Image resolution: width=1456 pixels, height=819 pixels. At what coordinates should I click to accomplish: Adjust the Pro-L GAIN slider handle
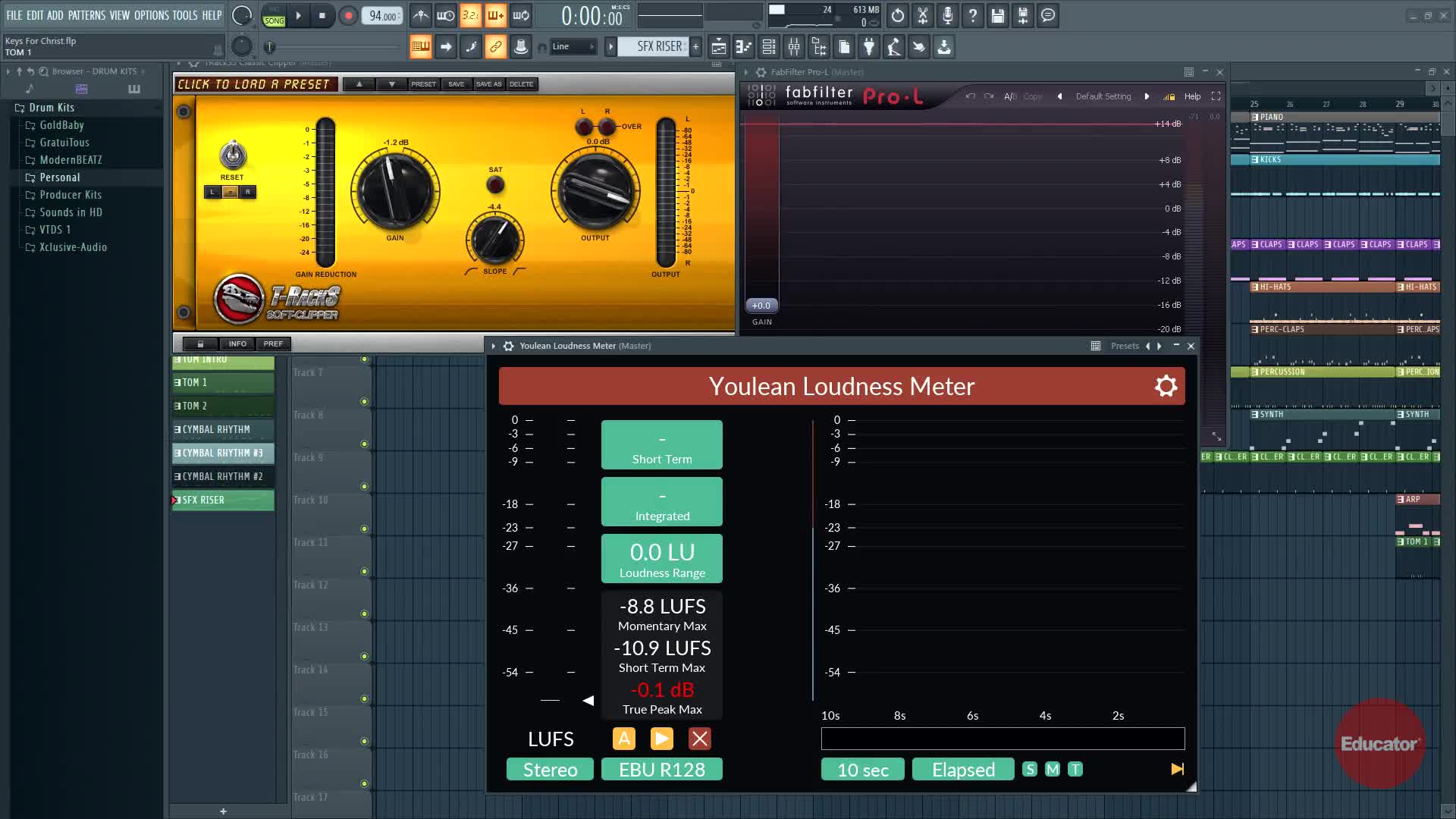761,306
